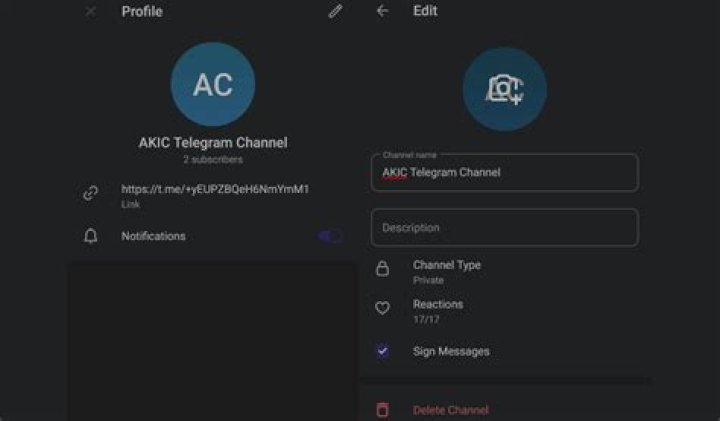Screen dimensions: 720x421
Task: Toggle the Notifications switch
Action: [x=330, y=237]
